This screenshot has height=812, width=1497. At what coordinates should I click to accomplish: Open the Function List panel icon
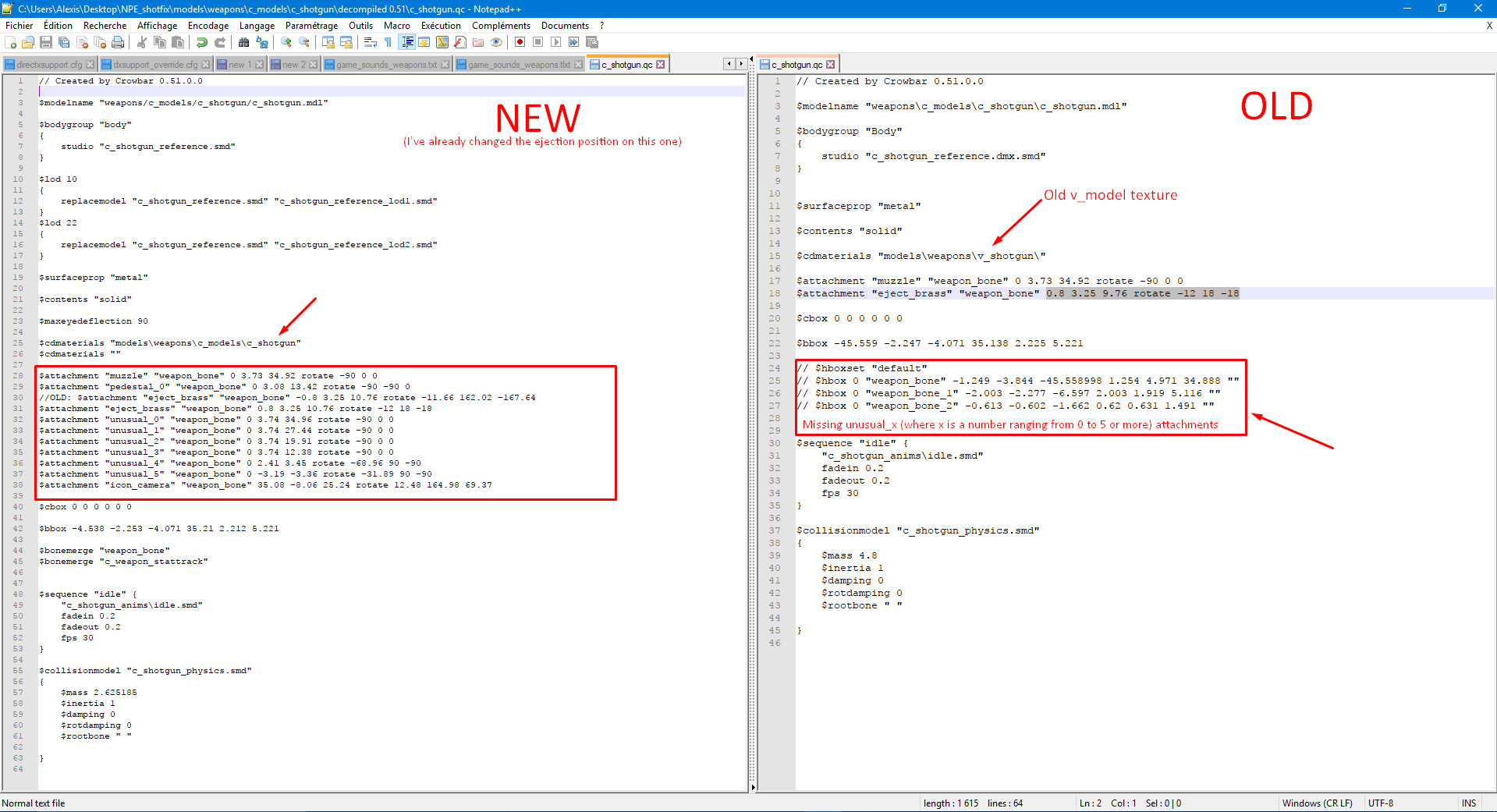click(460, 42)
